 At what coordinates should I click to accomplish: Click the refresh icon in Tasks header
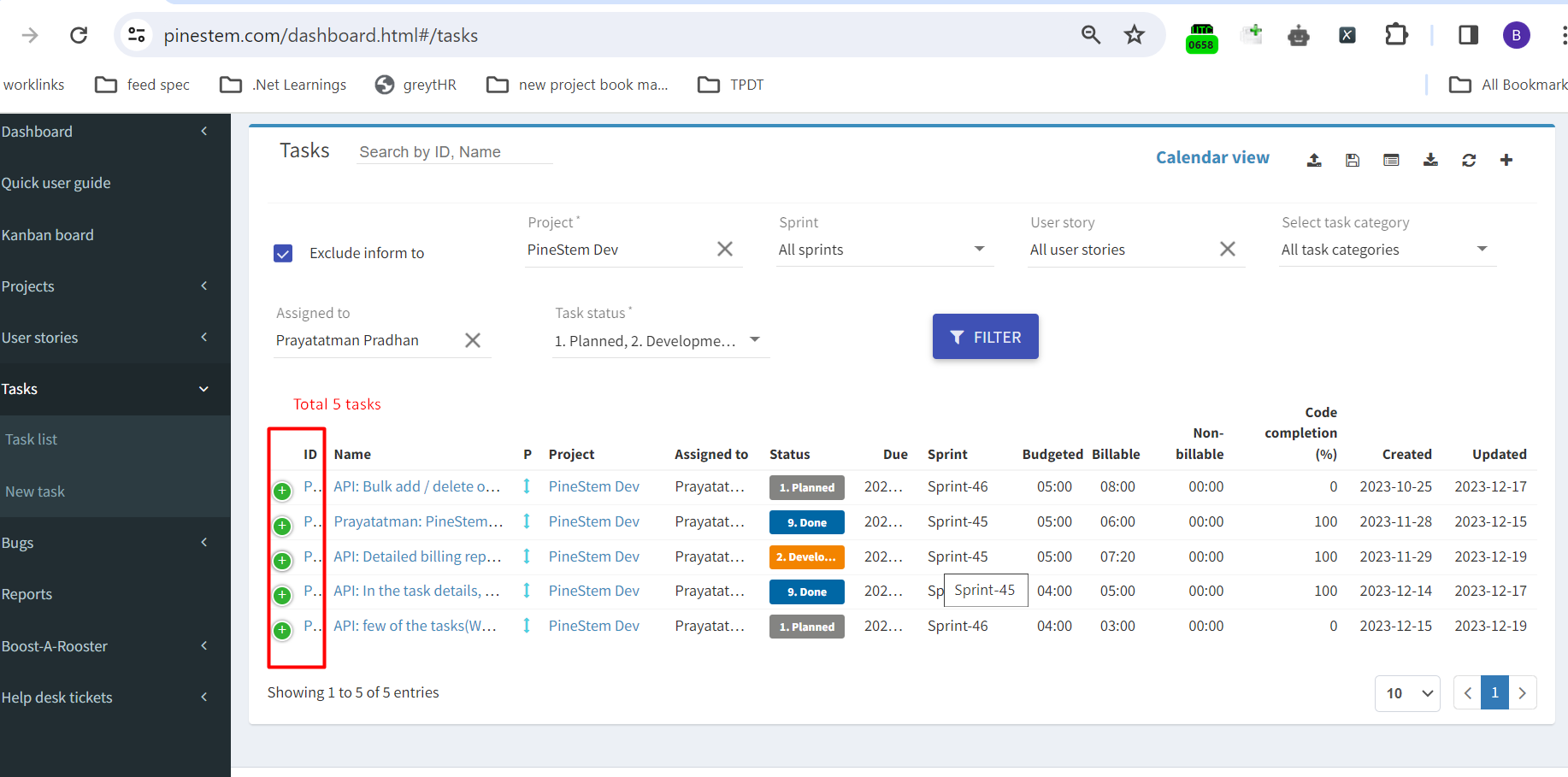coord(1469,160)
